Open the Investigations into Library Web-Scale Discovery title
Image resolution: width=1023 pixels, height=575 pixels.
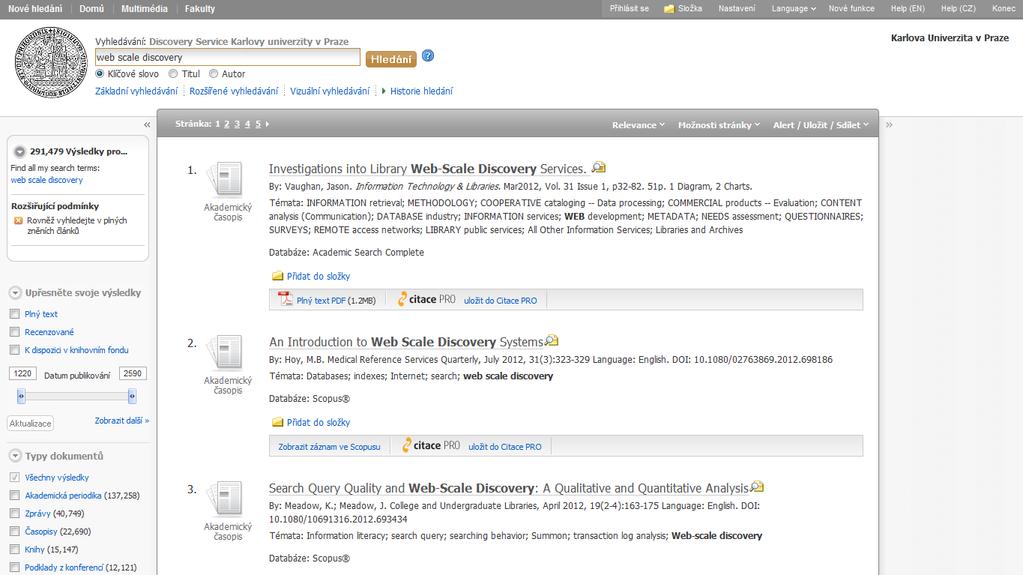point(427,168)
